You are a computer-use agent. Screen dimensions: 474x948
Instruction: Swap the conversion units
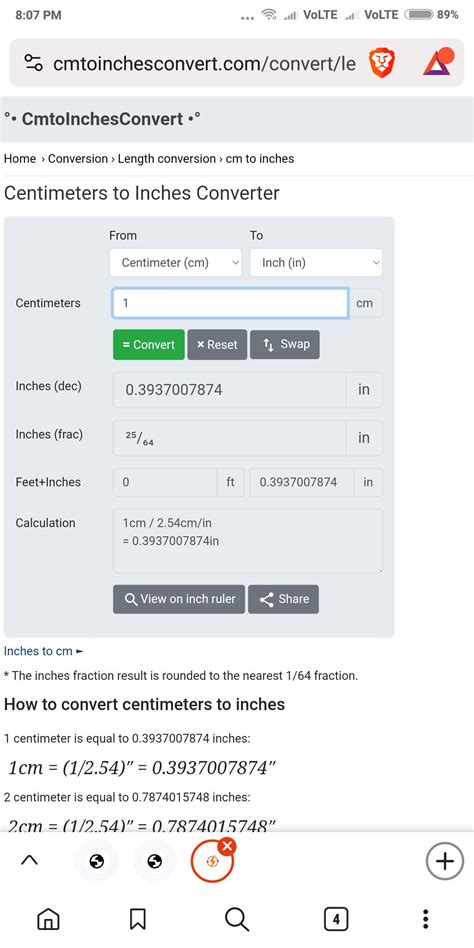coord(285,345)
